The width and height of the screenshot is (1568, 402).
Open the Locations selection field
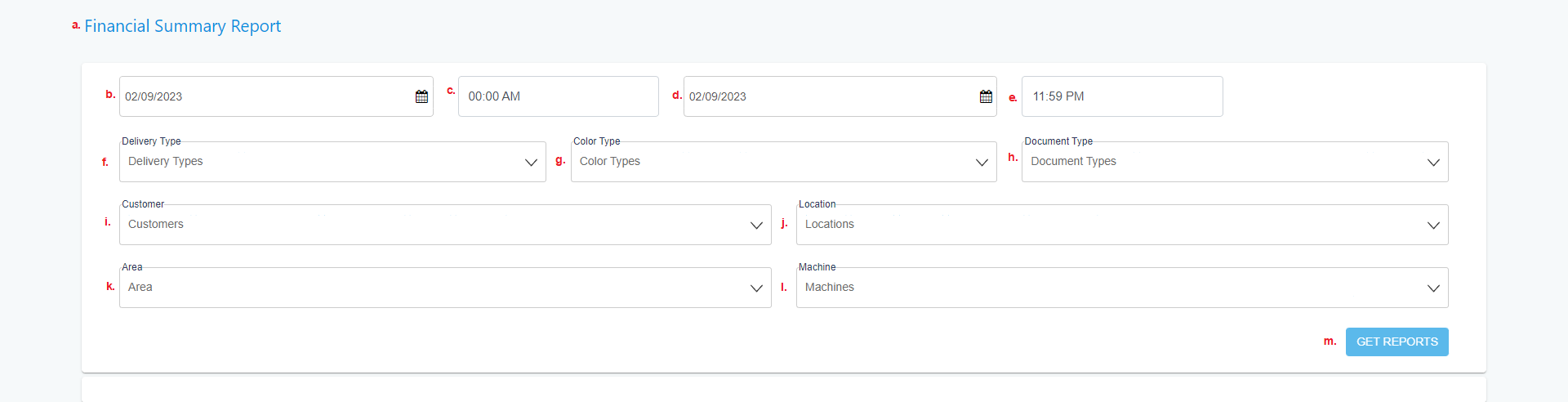(1122, 225)
